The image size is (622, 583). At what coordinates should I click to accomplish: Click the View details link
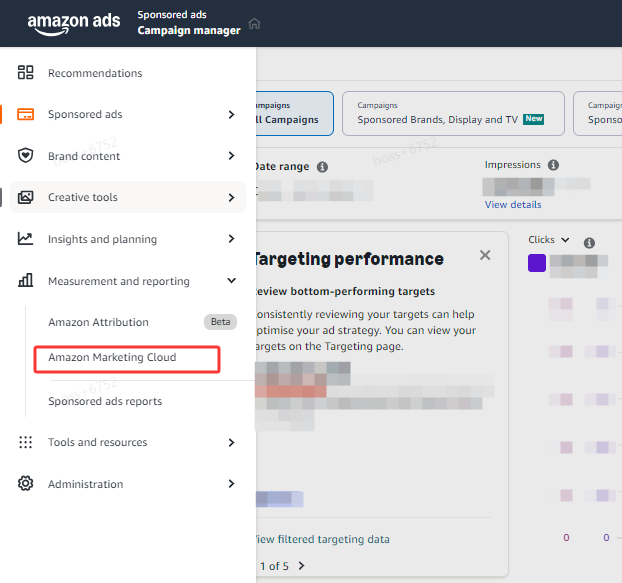pos(513,204)
